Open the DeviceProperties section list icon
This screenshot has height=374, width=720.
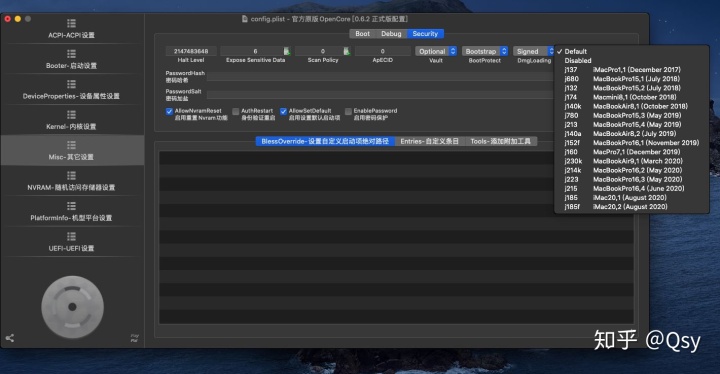(x=71, y=84)
